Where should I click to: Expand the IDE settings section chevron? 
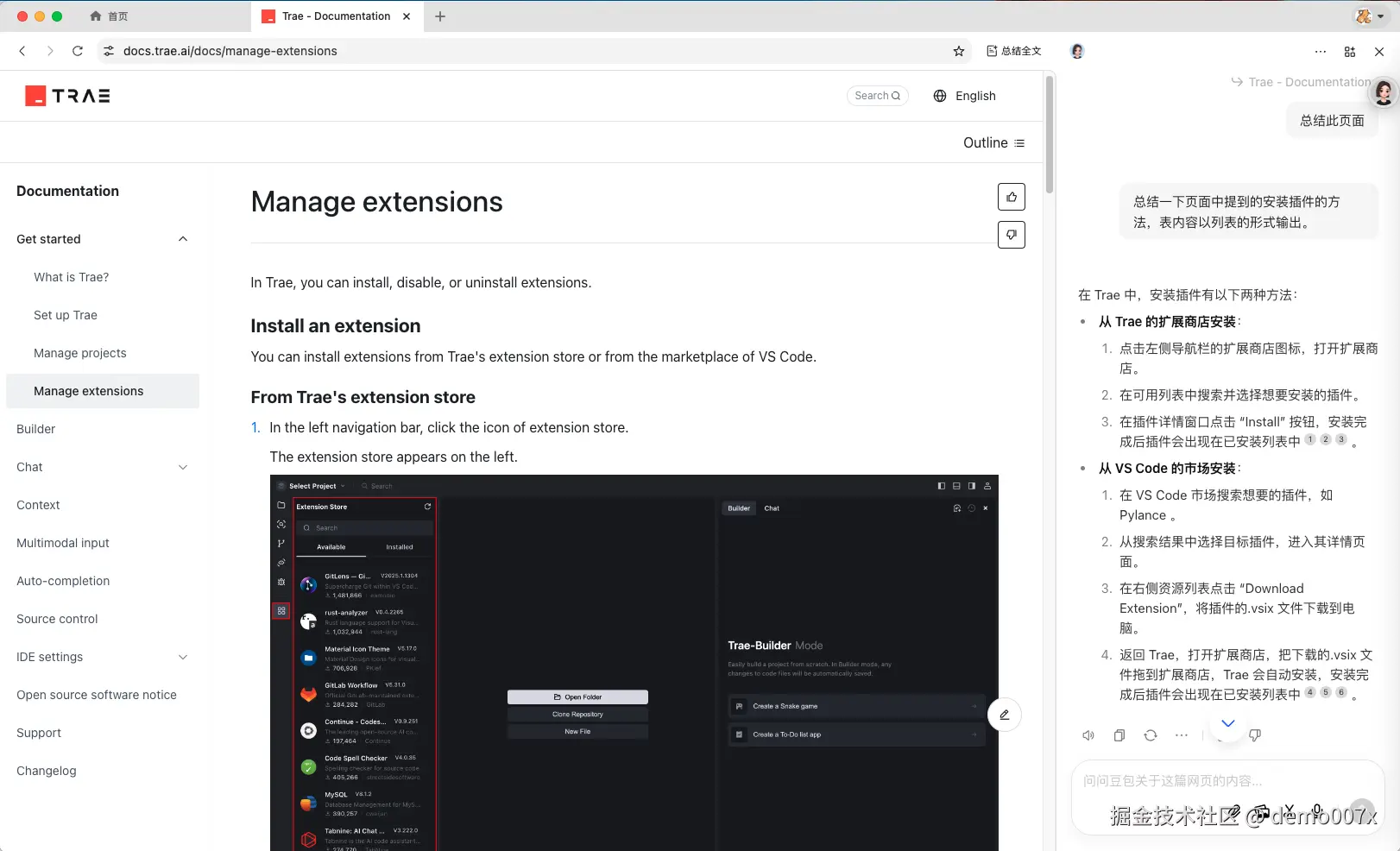(183, 657)
